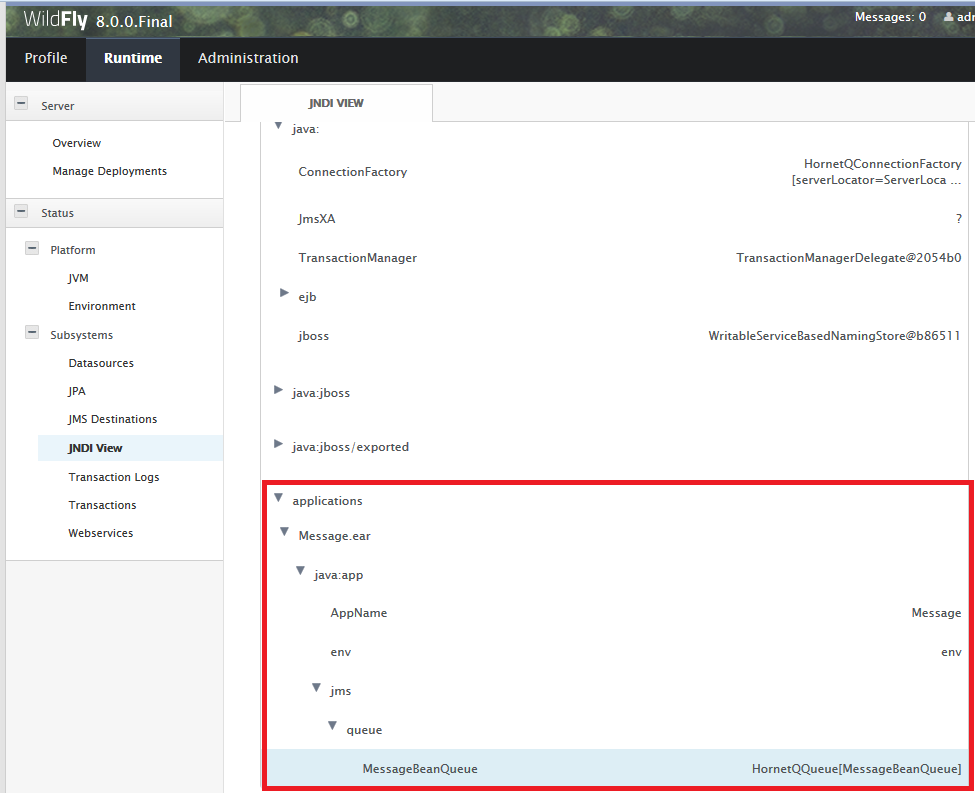
Task: Click the WritableServiceBasedNamingStore@b86511 value
Action: (x=834, y=336)
